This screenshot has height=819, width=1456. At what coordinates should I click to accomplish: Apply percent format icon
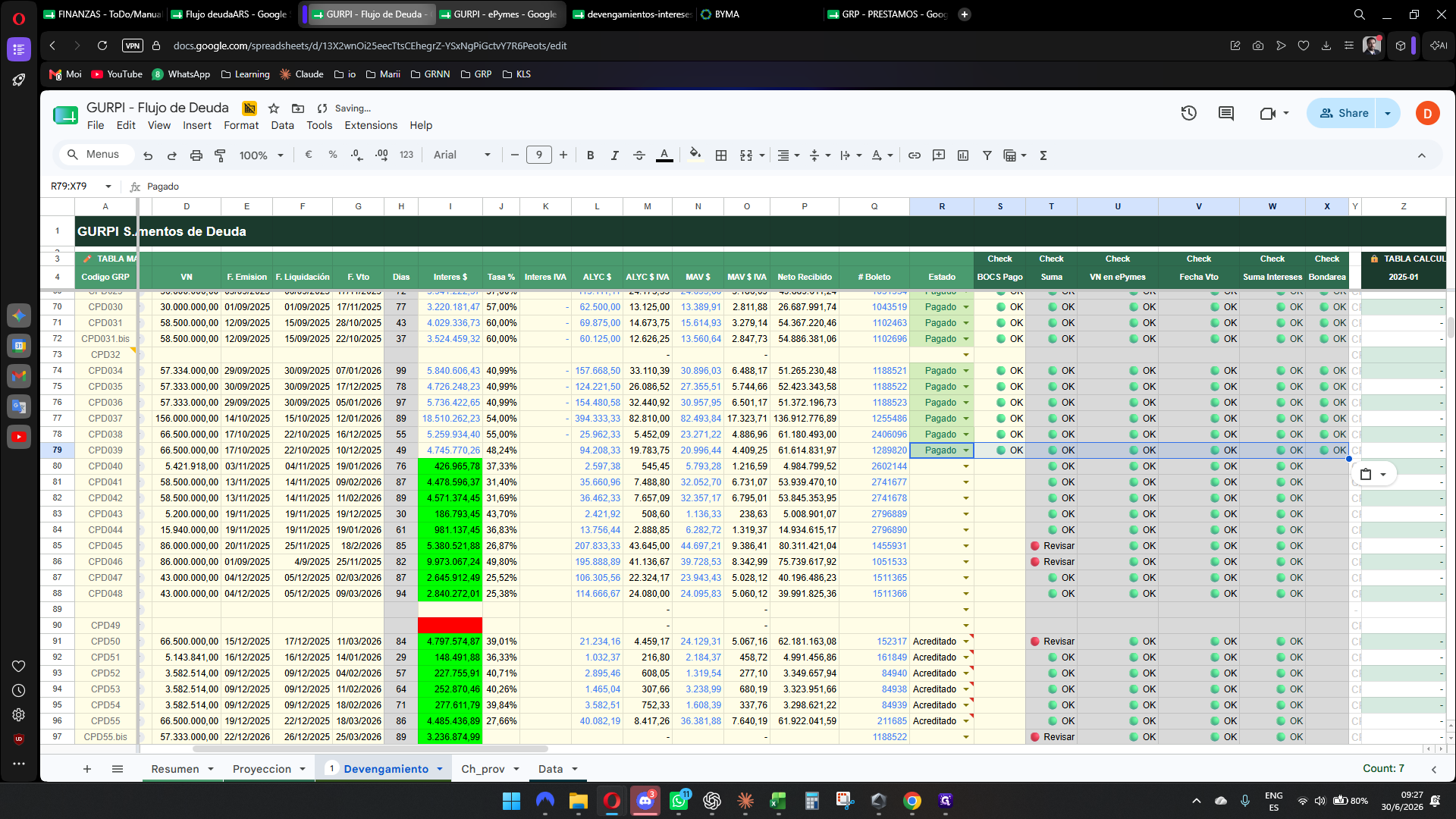click(x=333, y=155)
